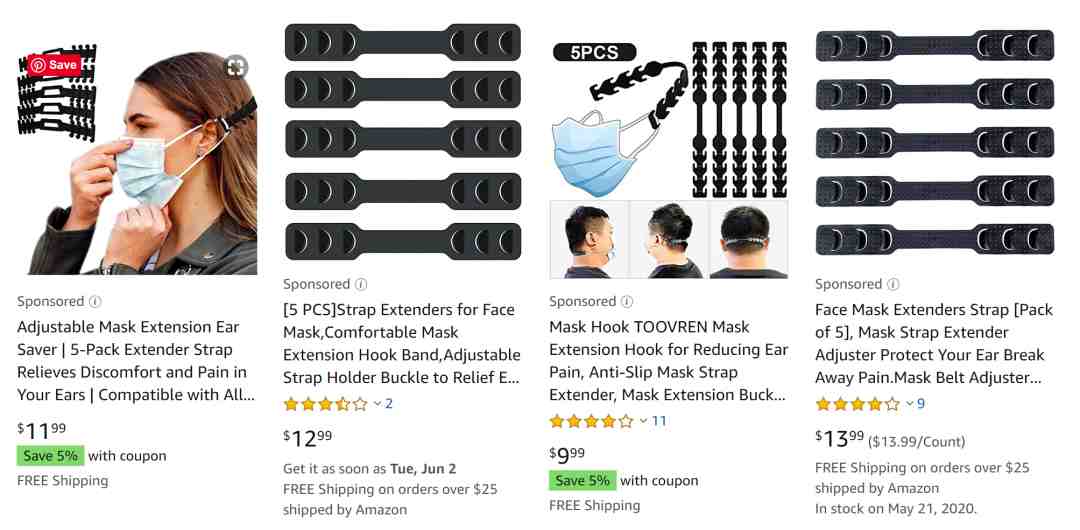Screen dimensions: 1080x530
Task: Click Sponsored info icon under 5 PCS strap extenders
Action: tap(361, 284)
